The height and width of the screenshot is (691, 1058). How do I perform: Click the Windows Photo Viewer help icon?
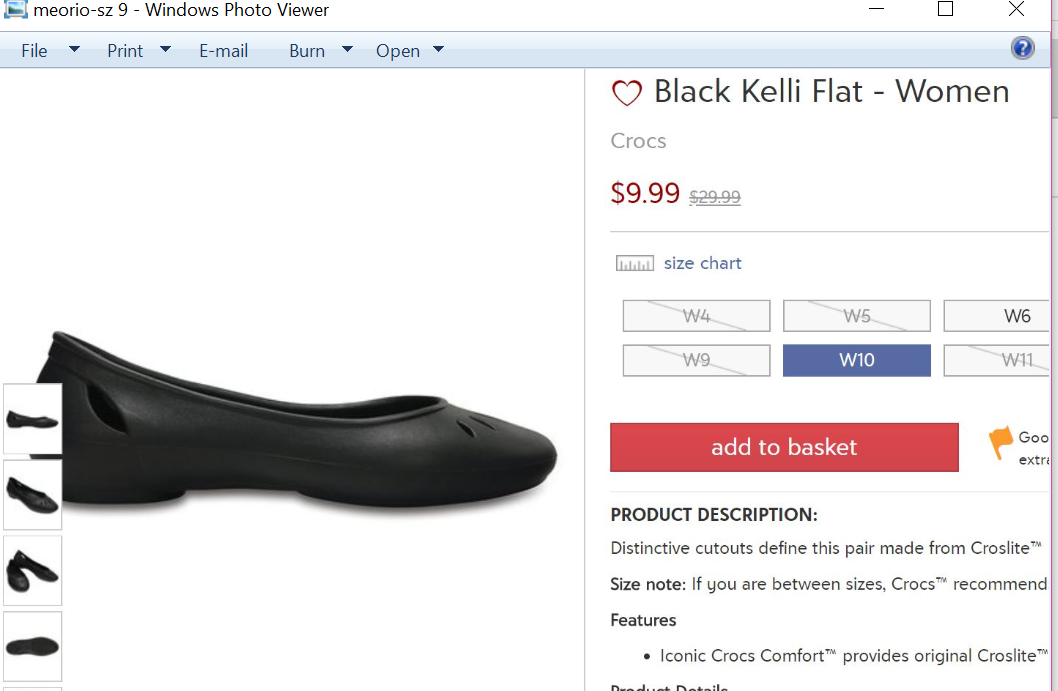1022,48
